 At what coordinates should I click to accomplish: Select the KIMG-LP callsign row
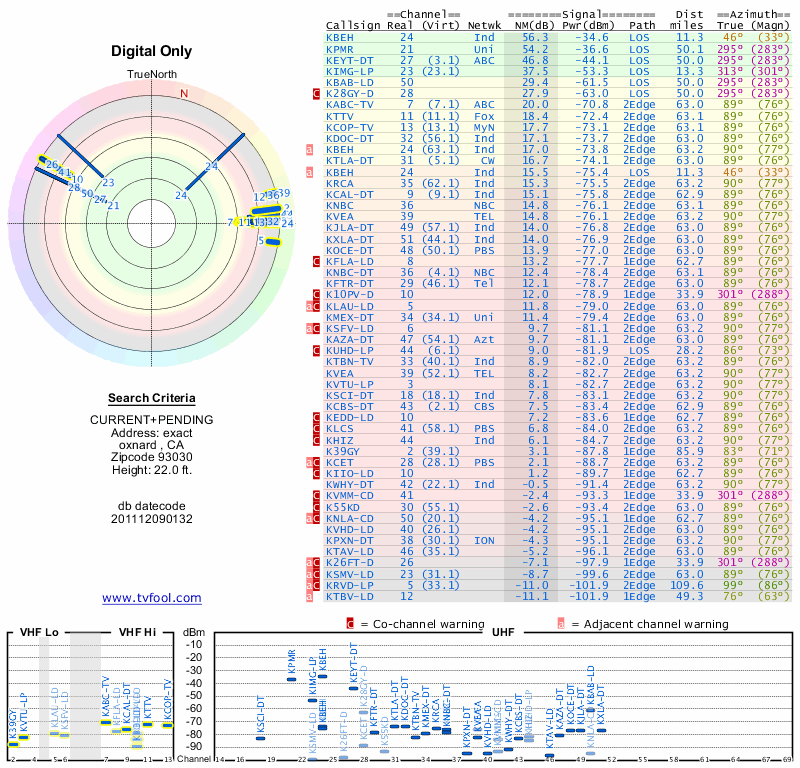point(350,71)
